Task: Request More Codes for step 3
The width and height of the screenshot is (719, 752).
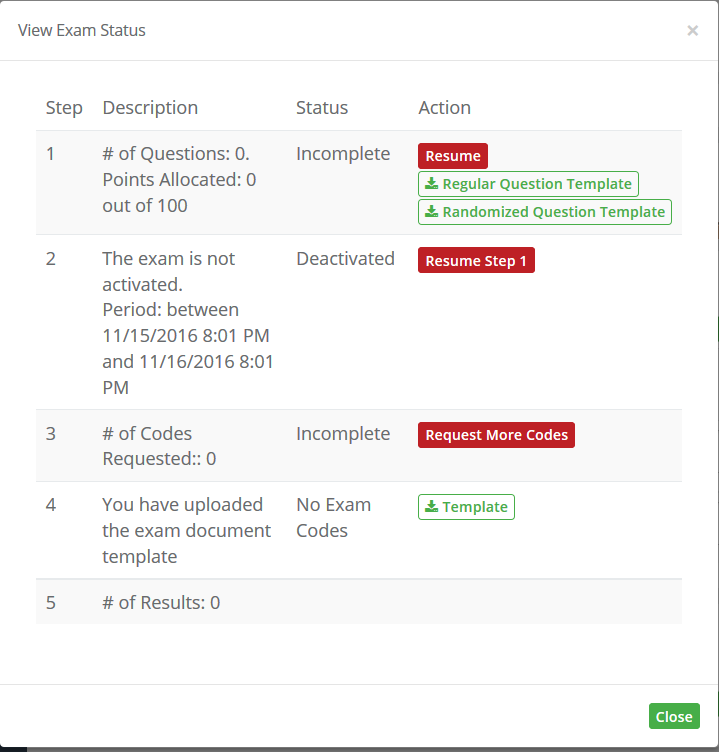Action: 496,435
